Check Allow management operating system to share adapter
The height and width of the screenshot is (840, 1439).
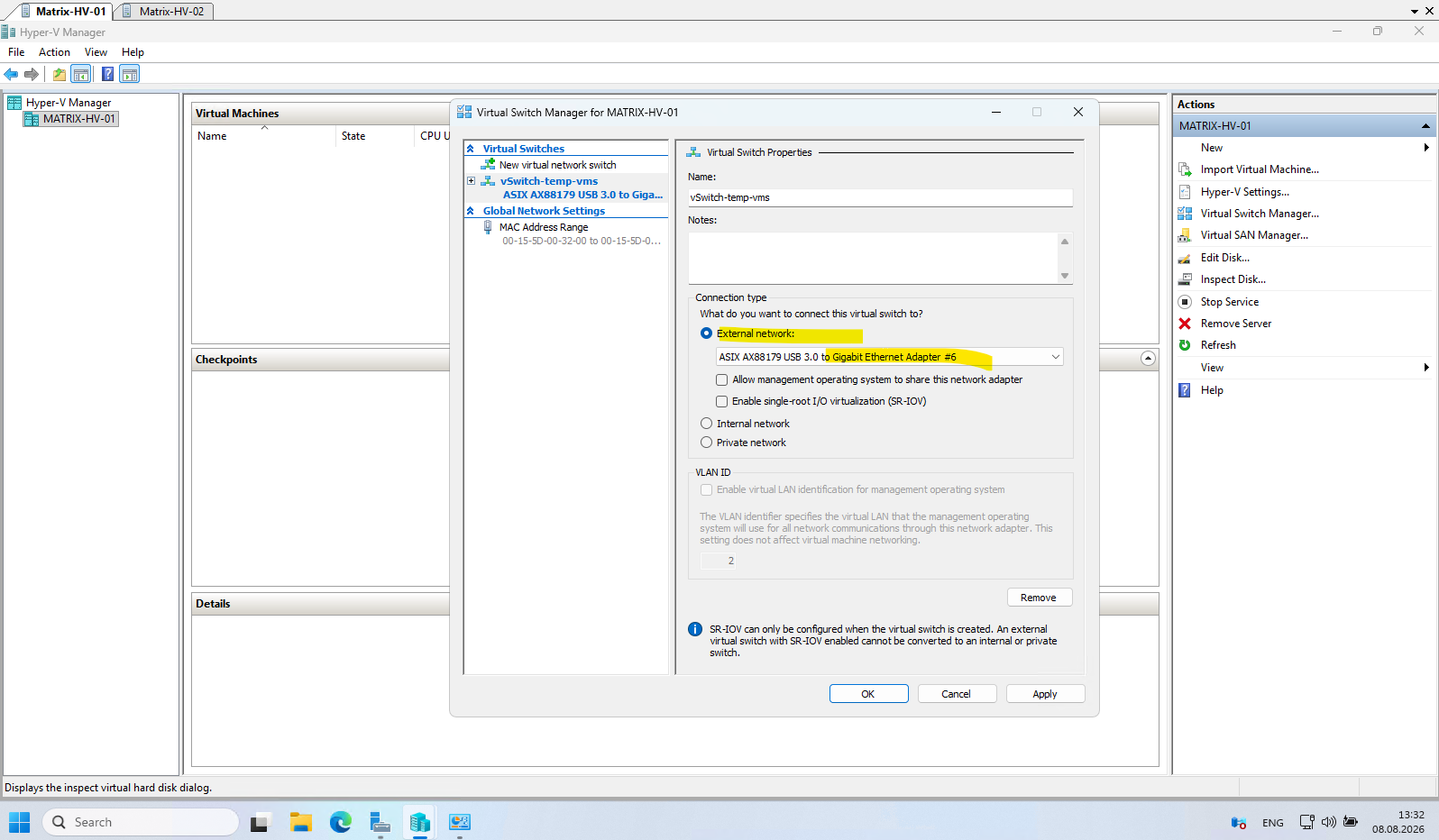click(x=721, y=380)
